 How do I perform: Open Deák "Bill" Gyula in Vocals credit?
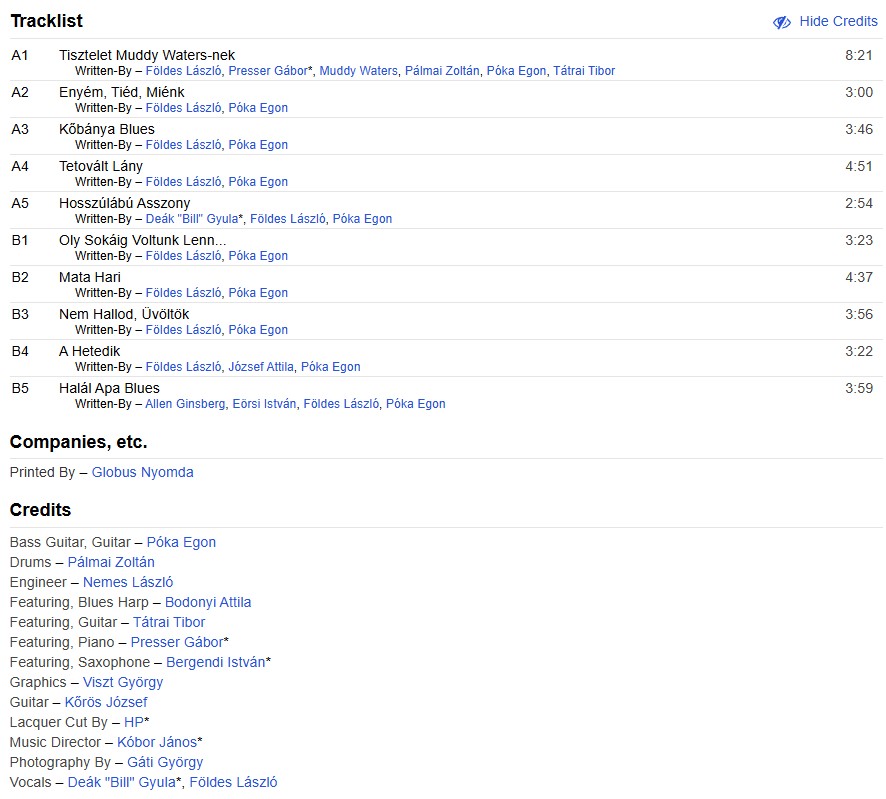click(121, 782)
